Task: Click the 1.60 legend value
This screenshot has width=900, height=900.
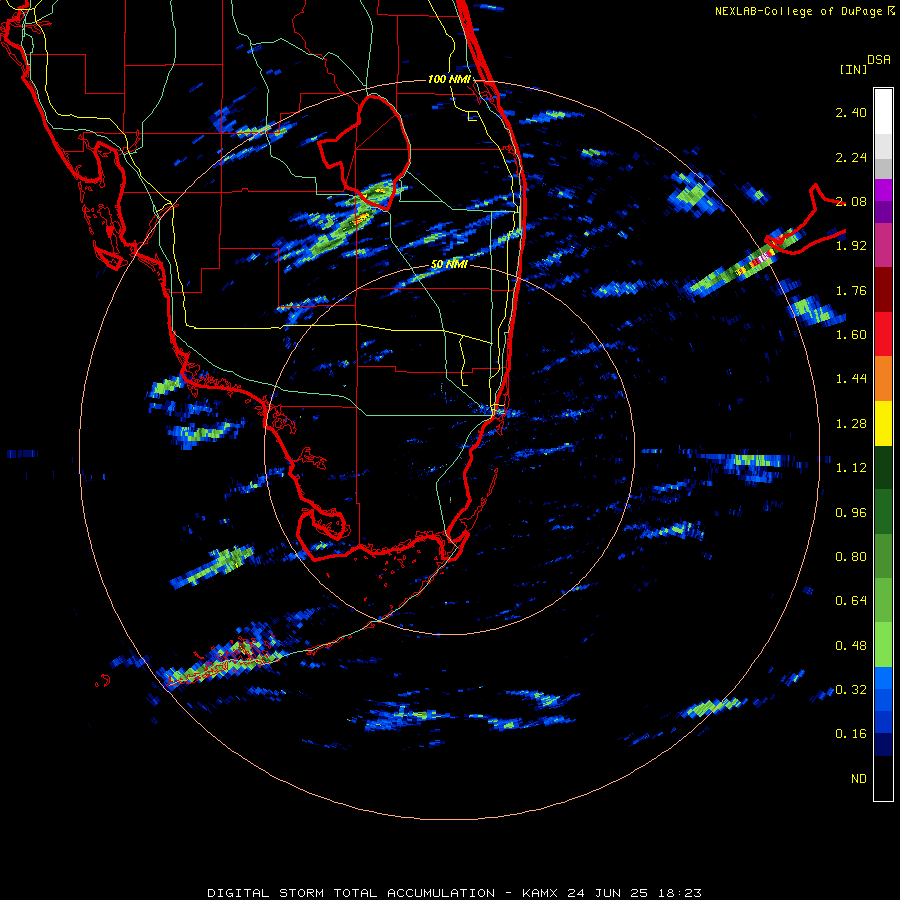Action: [x=851, y=335]
